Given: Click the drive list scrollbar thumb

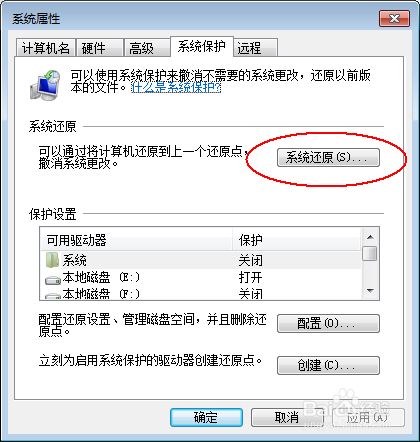Looking at the screenshot, I should 370,253.
